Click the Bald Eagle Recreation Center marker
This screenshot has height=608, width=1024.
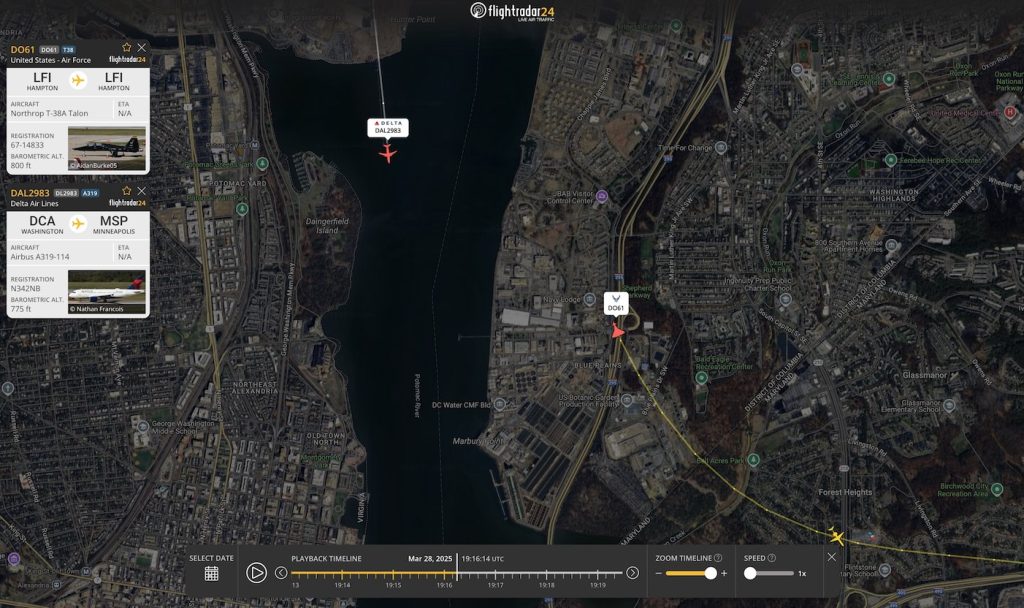coord(701,377)
